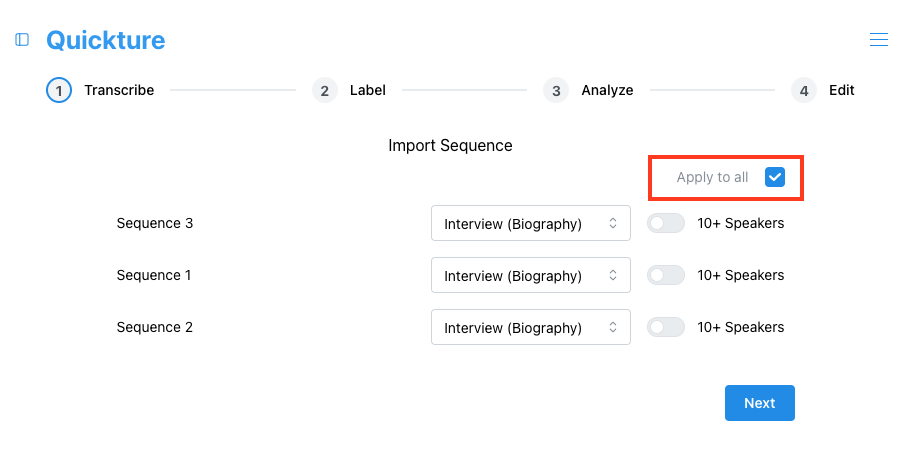Open Sequence 1 interview type dropdown
This screenshot has height=452, width=904.
530,275
